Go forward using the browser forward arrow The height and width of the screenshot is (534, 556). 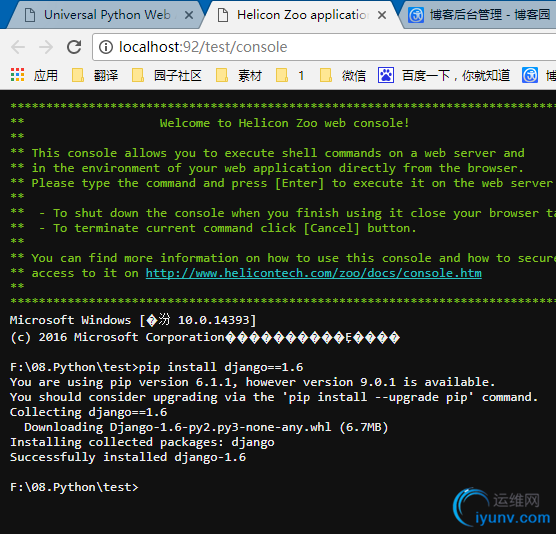[46, 47]
